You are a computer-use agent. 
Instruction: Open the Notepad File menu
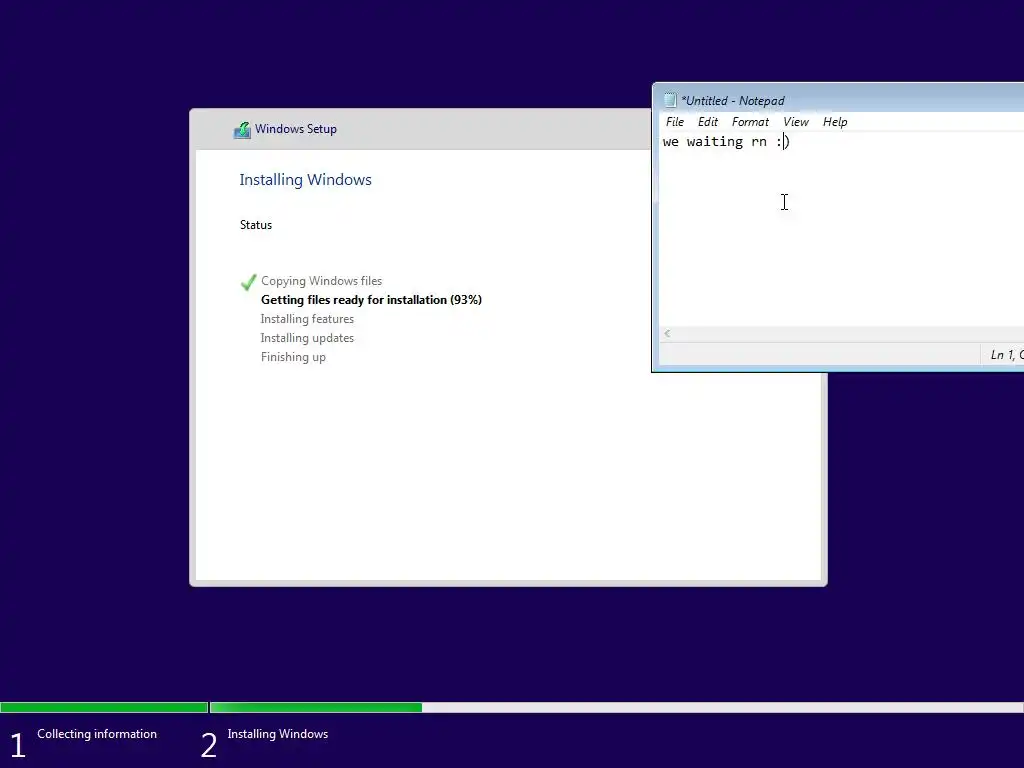click(675, 122)
